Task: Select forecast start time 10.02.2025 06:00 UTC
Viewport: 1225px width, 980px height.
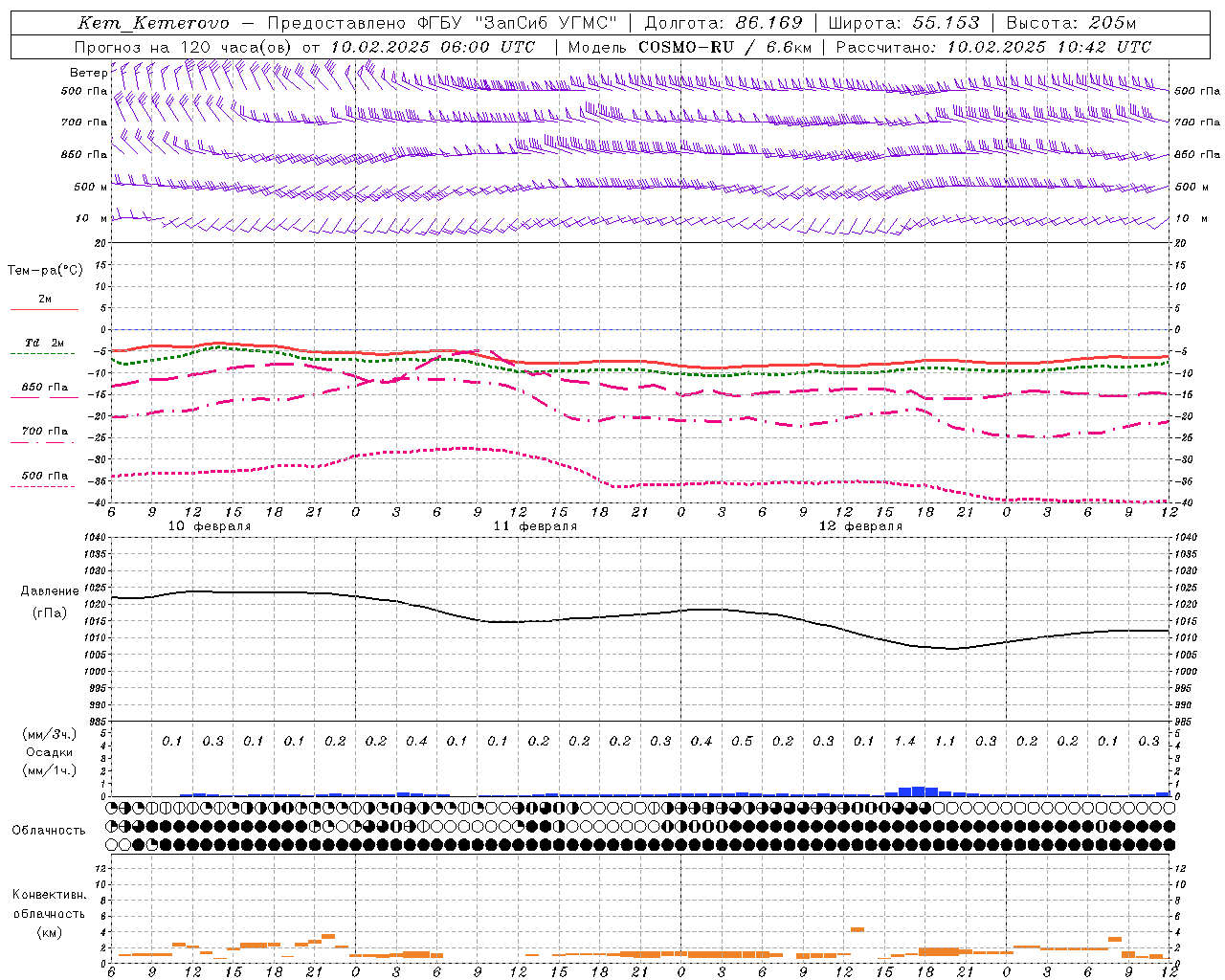Action: coord(433,47)
